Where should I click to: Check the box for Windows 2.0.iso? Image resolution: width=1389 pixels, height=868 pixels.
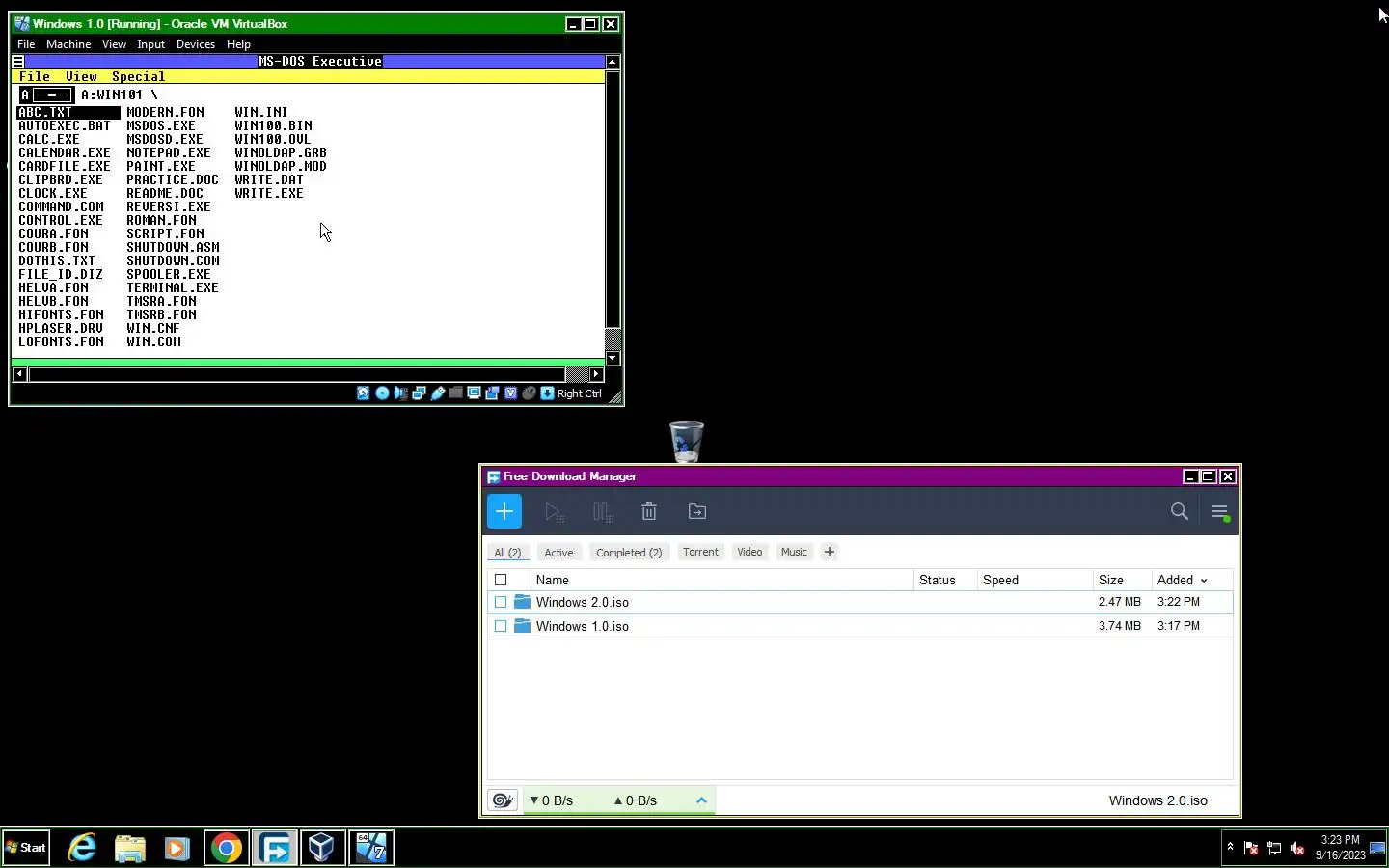[501, 602]
